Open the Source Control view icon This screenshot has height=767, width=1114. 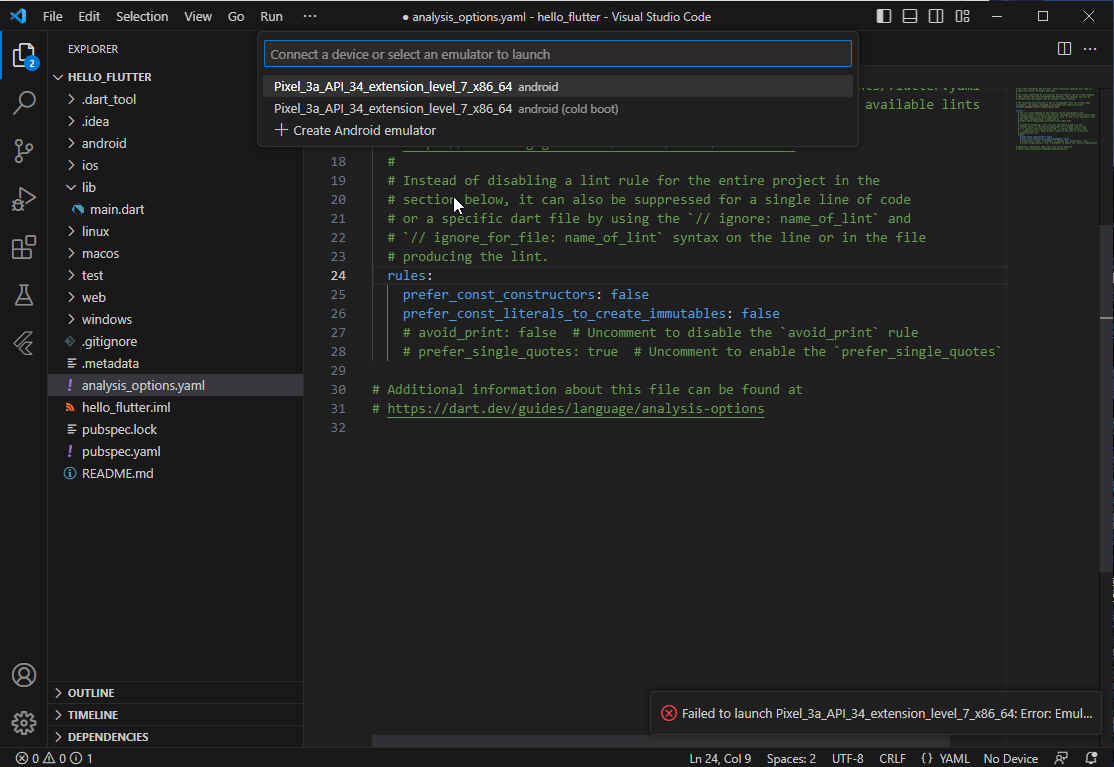23,151
